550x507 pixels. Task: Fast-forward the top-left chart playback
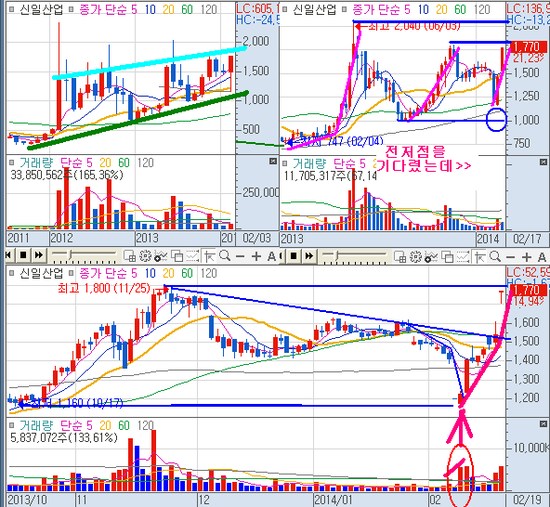click(38, 255)
